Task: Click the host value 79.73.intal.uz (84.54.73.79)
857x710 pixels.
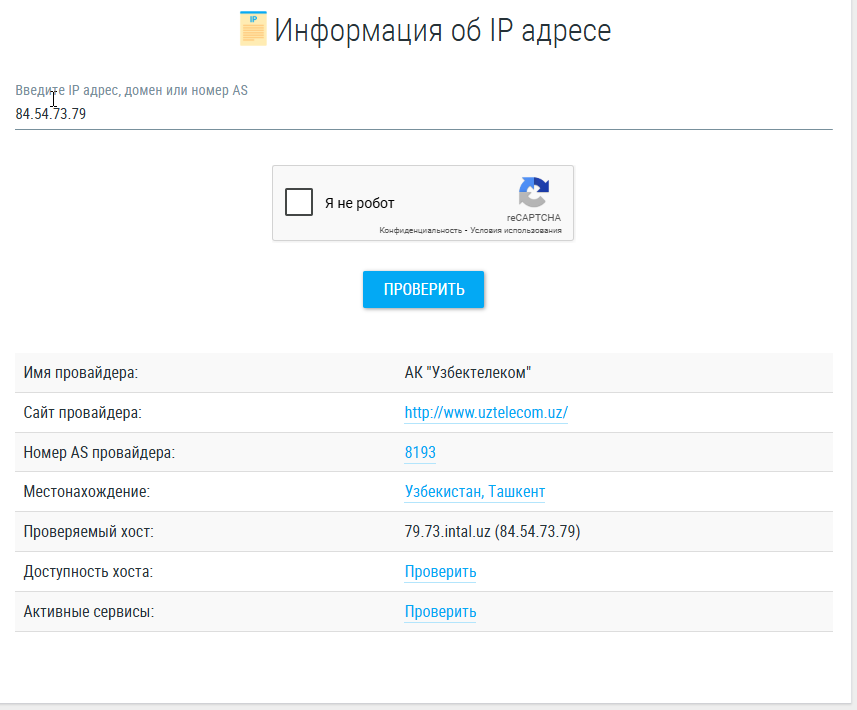Action: (492, 531)
